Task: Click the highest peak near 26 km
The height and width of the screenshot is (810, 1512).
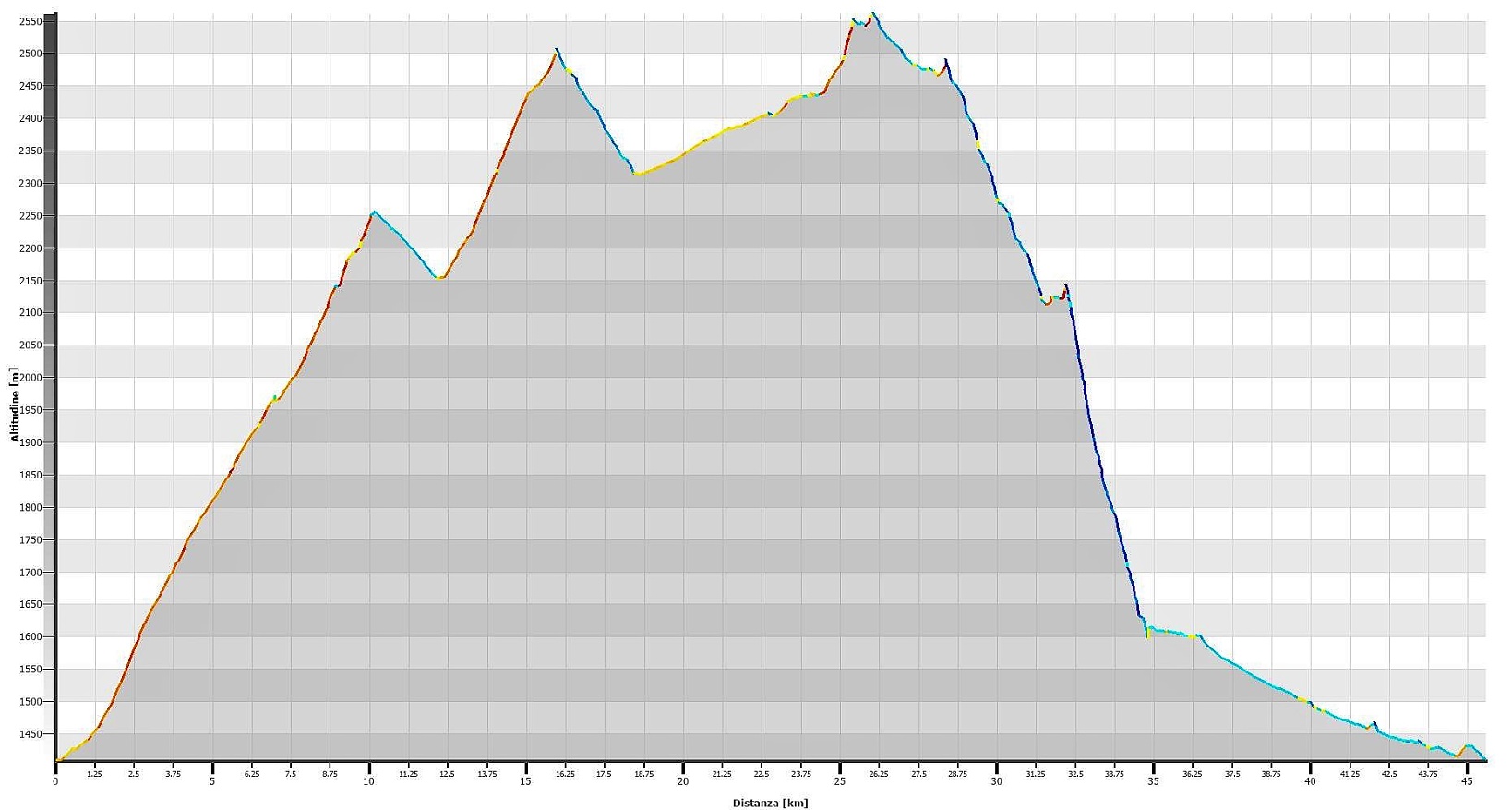Action: 873,15
